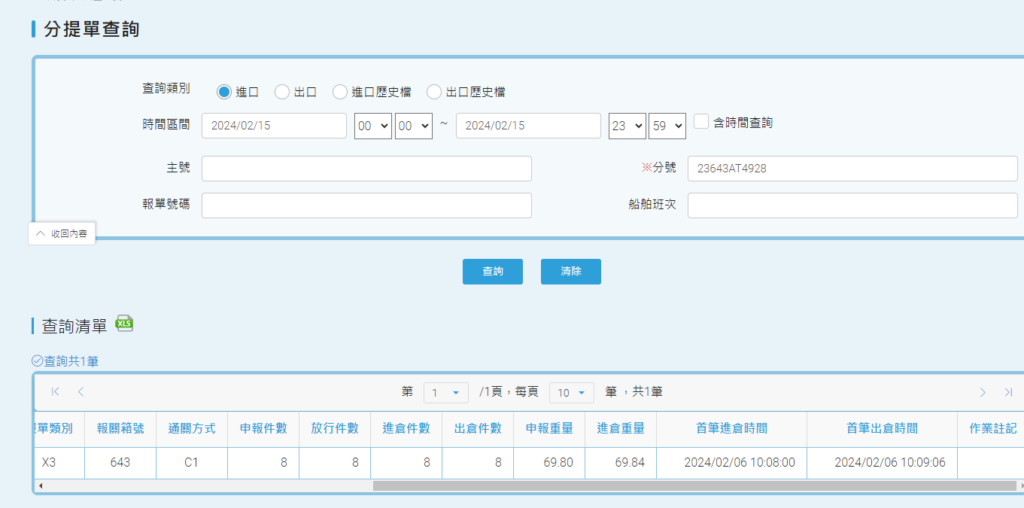Choose 出口歷史檔 query type

tap(434, 92)
